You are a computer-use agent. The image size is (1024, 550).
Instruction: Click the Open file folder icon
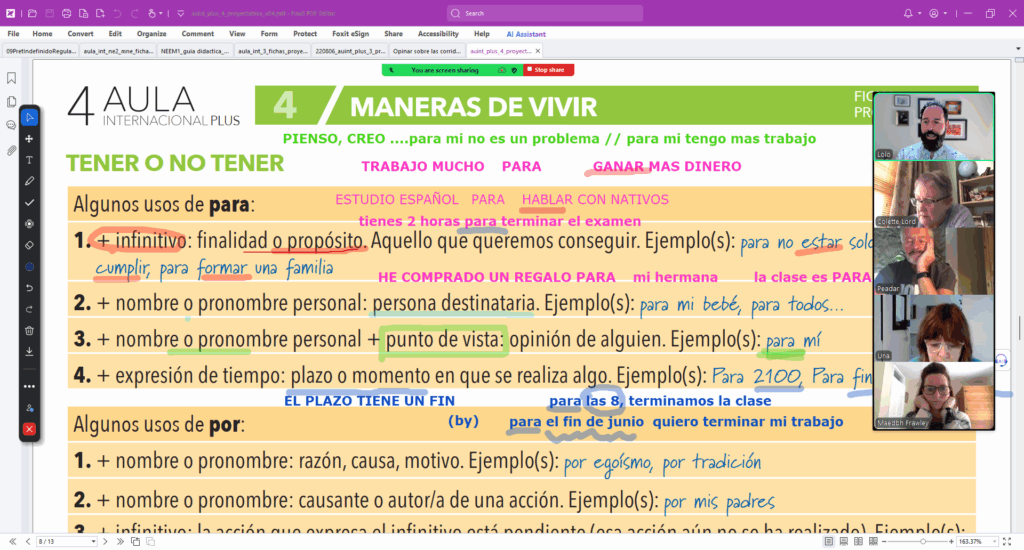(32, 13)
